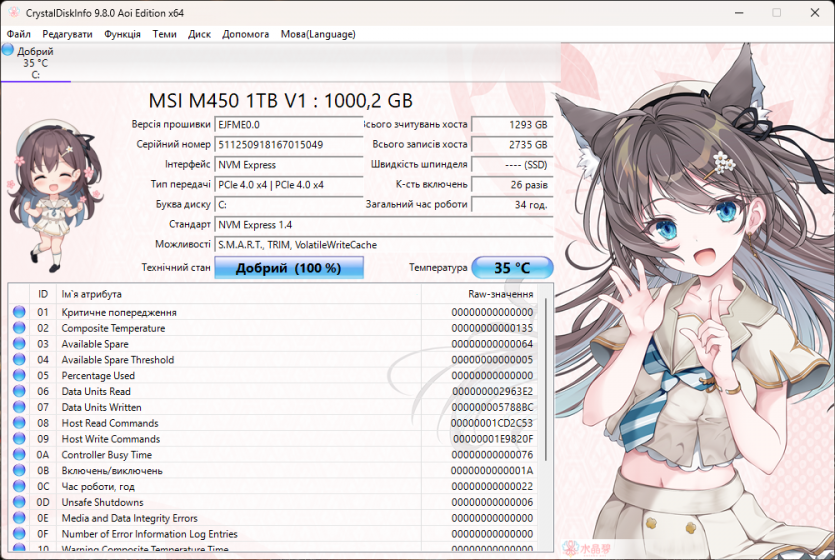Click the CrystalDiskInfo app icon in title bar
835x560 pixels.
pos(11,12)
